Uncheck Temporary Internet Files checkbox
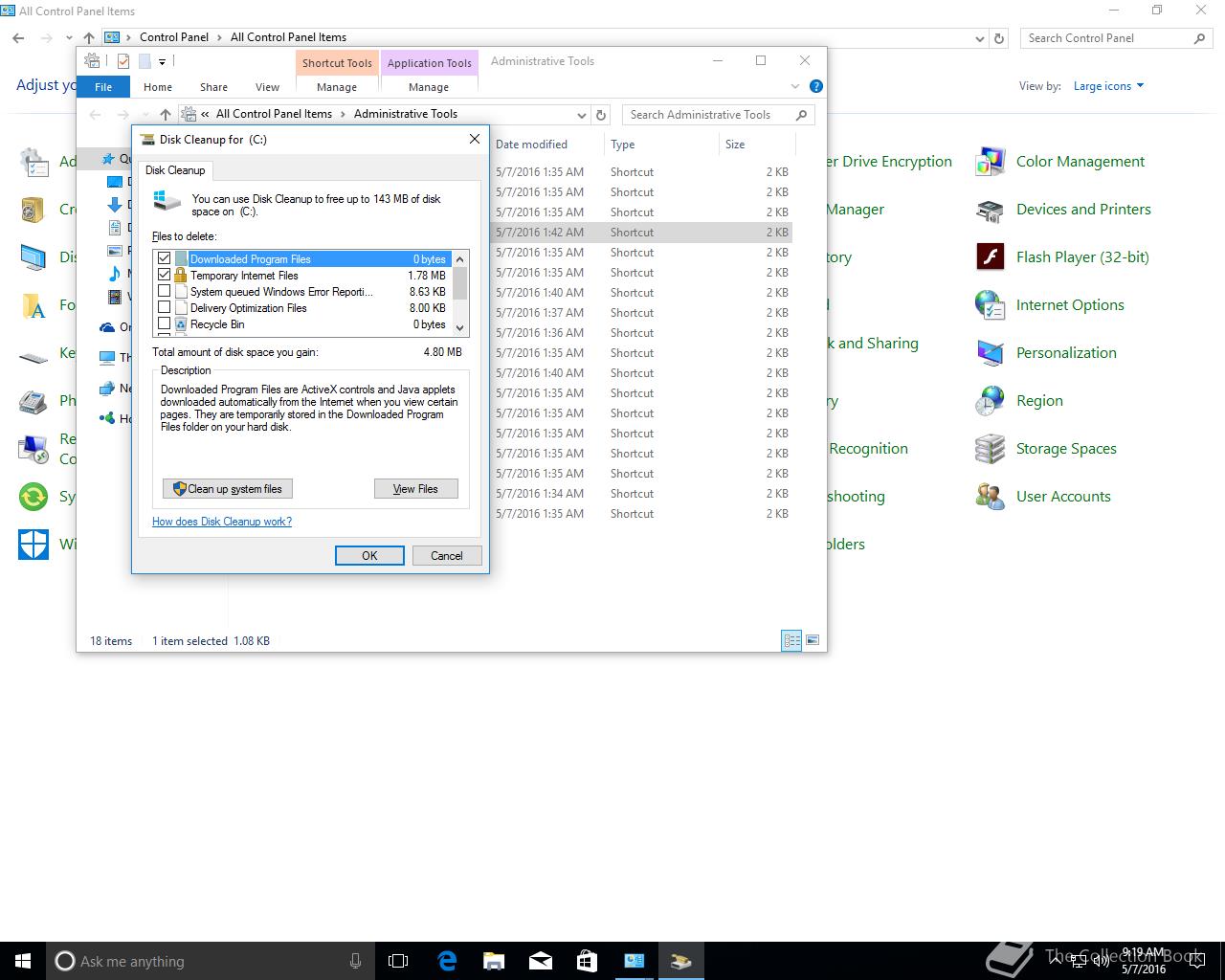1225x980 pixels. tap(165, 276)
